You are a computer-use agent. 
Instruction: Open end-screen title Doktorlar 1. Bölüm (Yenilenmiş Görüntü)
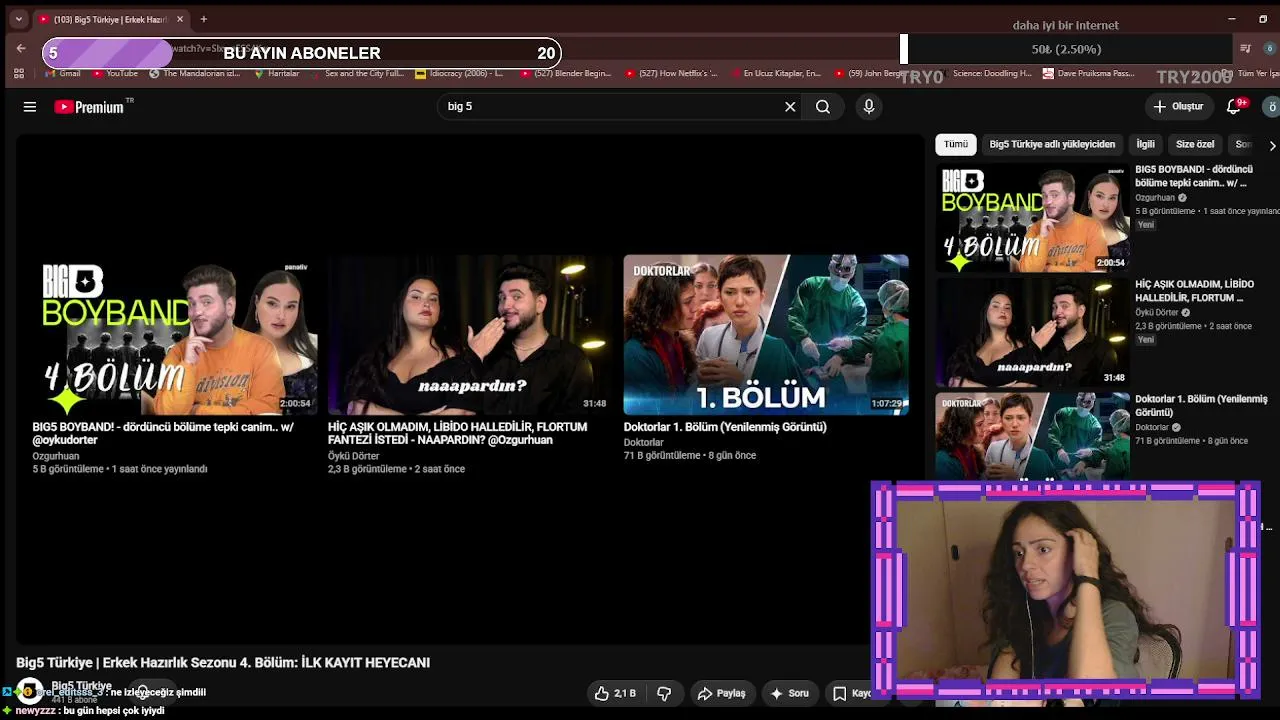coord(725,427)
